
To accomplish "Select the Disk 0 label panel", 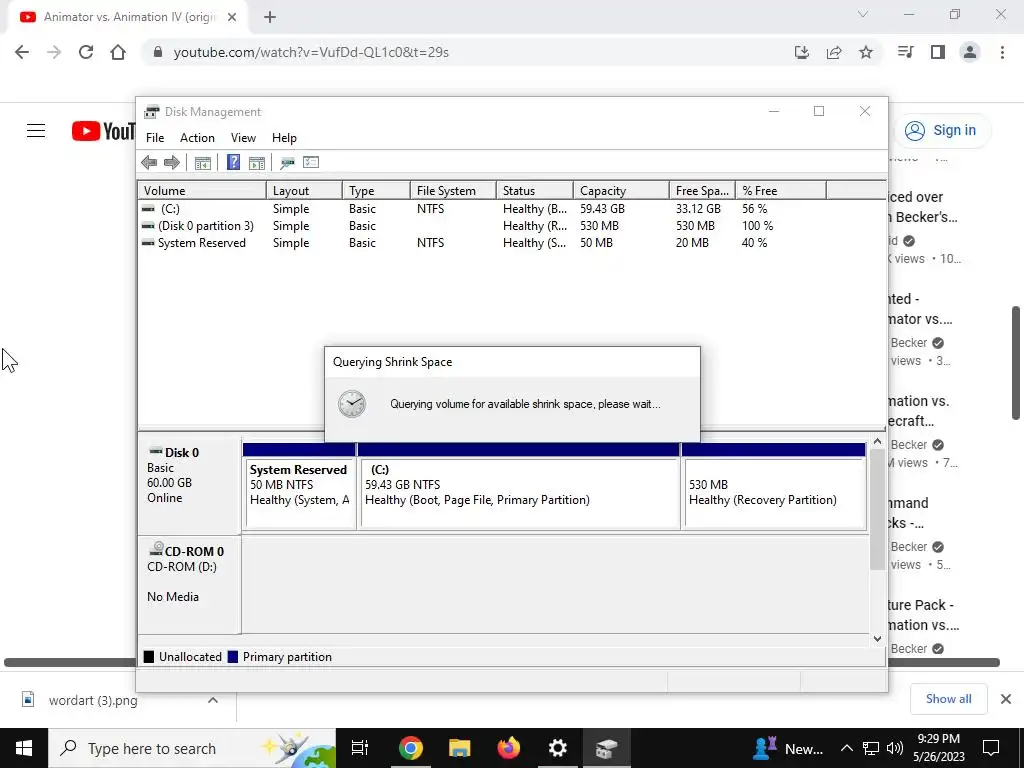I will (x=189, y=485).
